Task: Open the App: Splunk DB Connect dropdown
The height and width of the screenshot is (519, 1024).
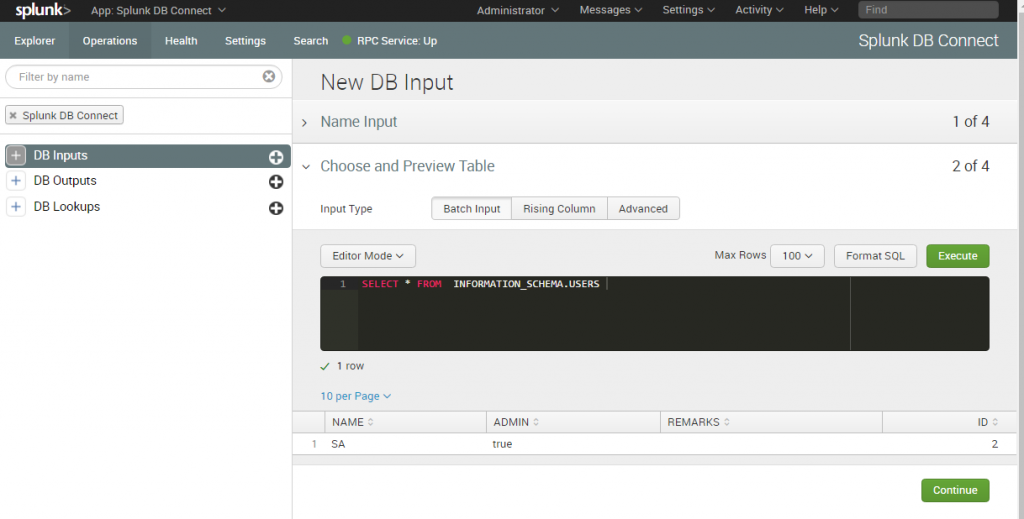Action: (158, 10)
